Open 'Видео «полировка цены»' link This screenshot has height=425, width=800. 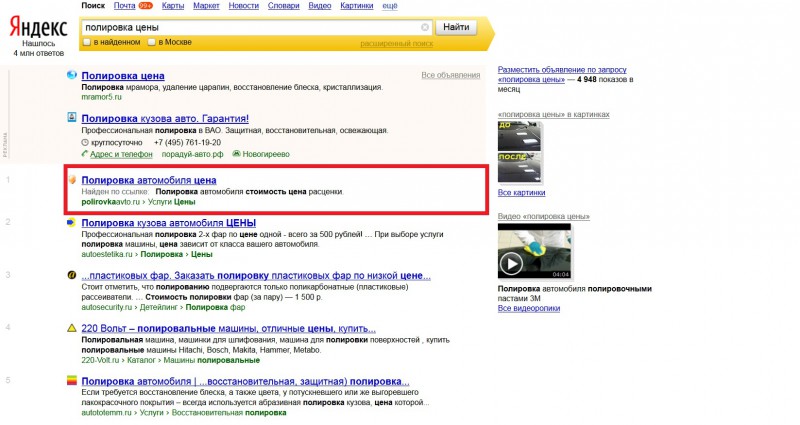click(x=543, y=216)
